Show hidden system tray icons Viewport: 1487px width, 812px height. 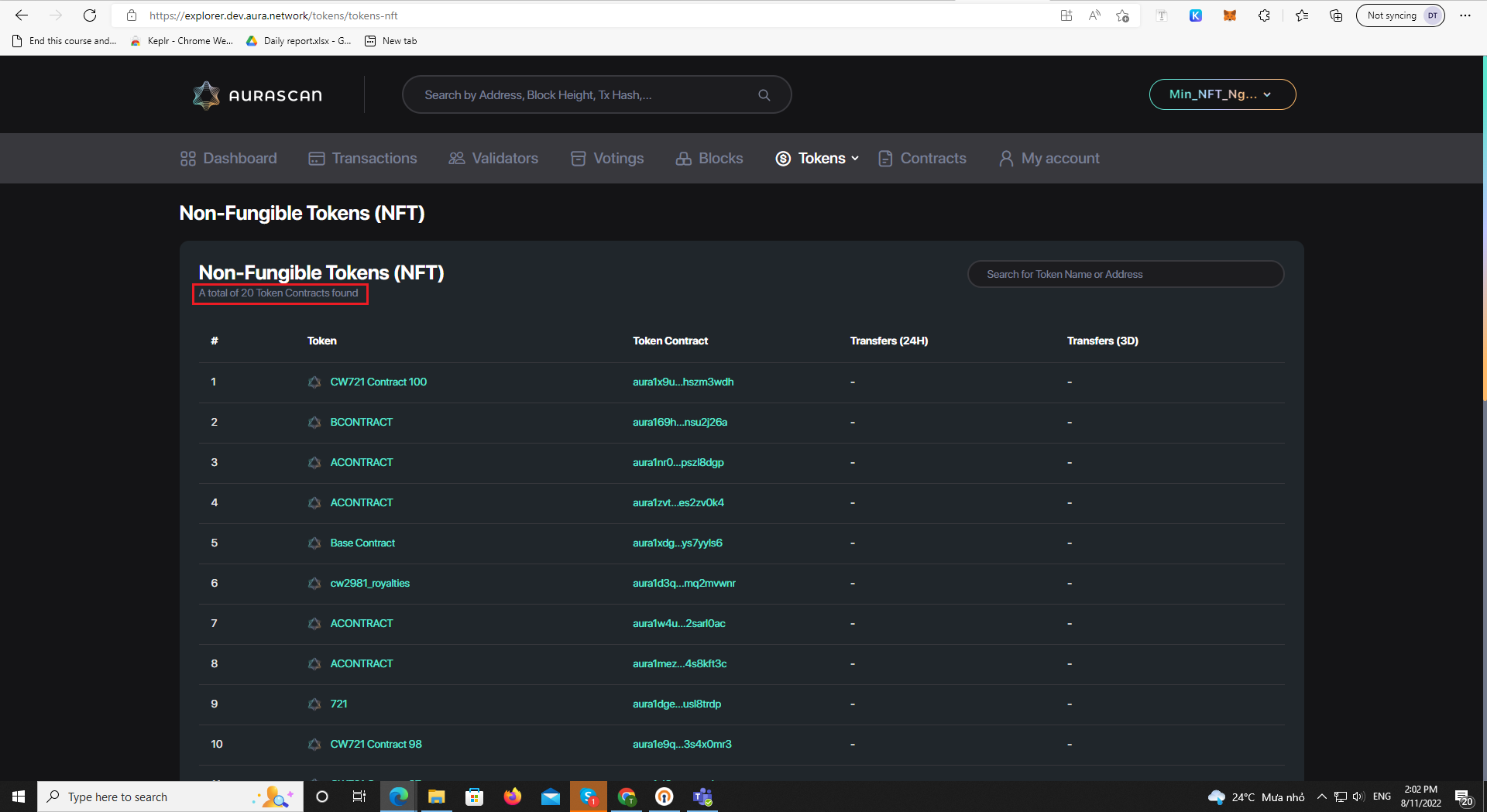[1322, 797]
